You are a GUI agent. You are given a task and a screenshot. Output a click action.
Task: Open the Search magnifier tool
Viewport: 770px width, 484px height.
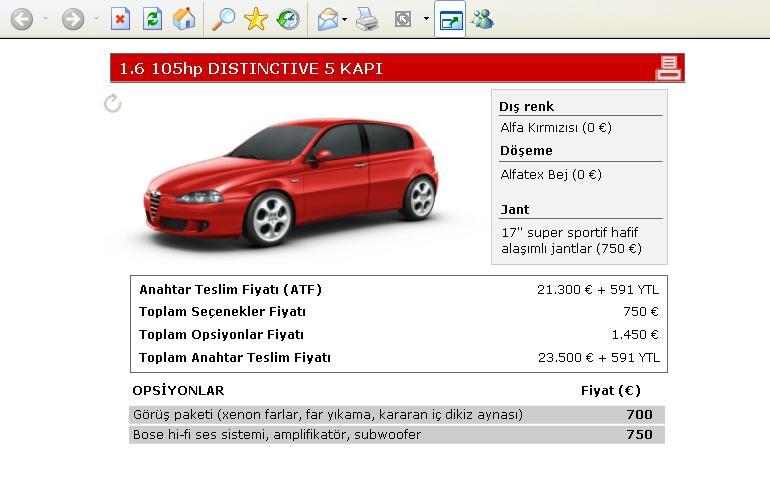pyautogui.click(x=223, y=19)
